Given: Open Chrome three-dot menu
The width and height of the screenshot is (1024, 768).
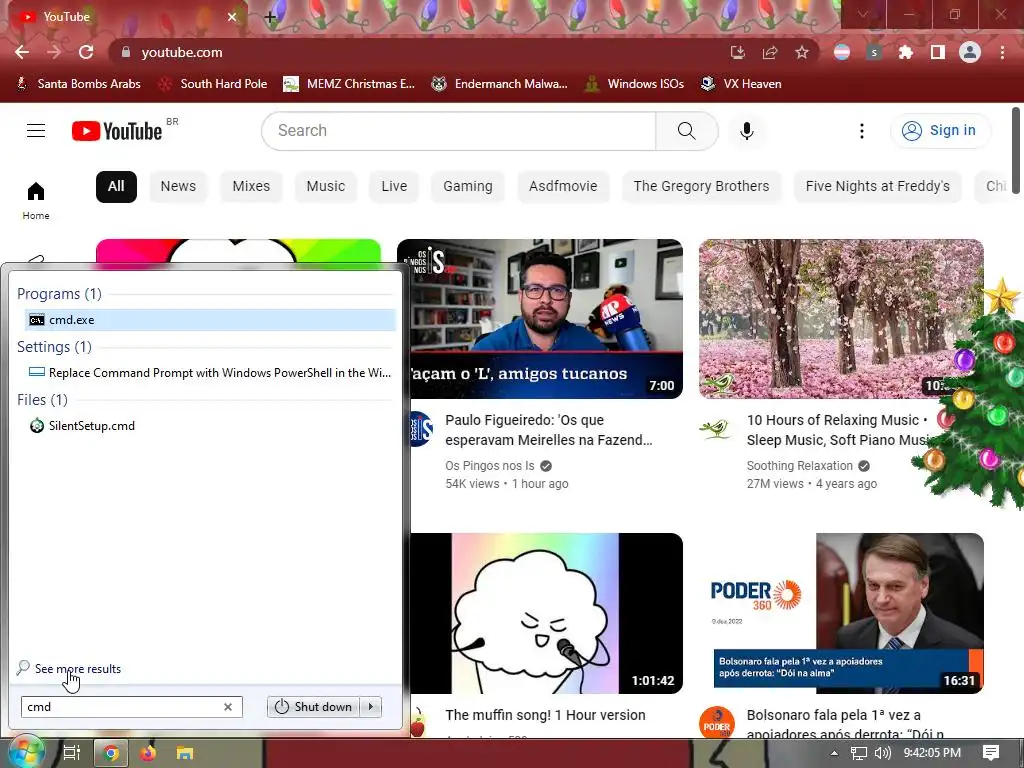Looking at the screenshot, I should tap(1002, 52).
